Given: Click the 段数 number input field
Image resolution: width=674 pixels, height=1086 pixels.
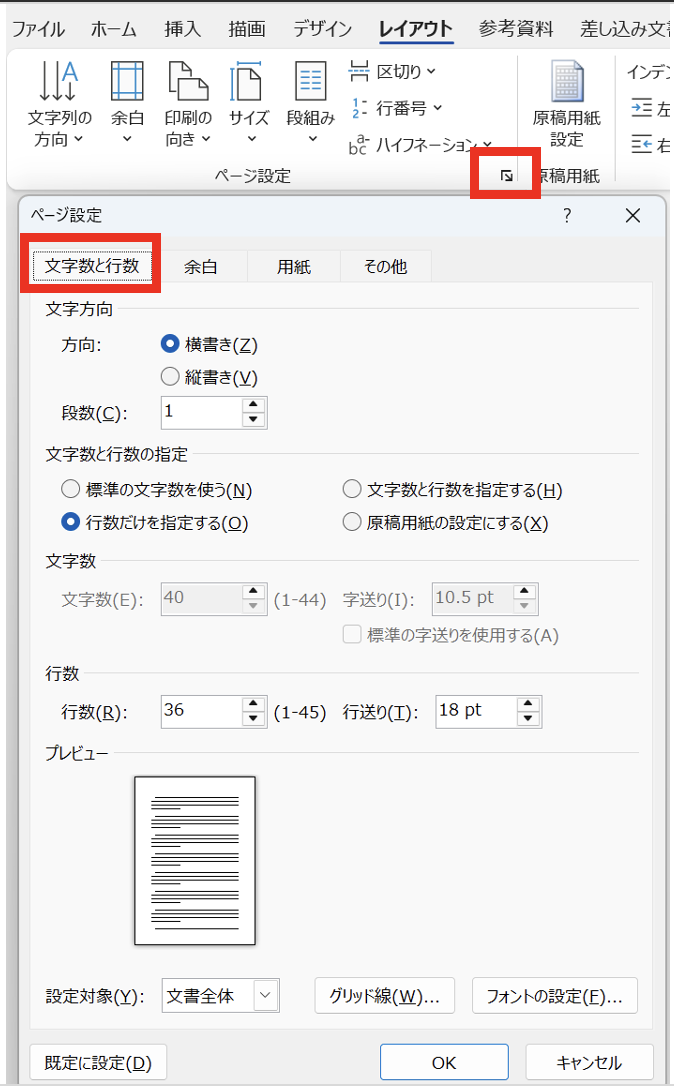Looking at the screenshot, I should click(201, 412).
